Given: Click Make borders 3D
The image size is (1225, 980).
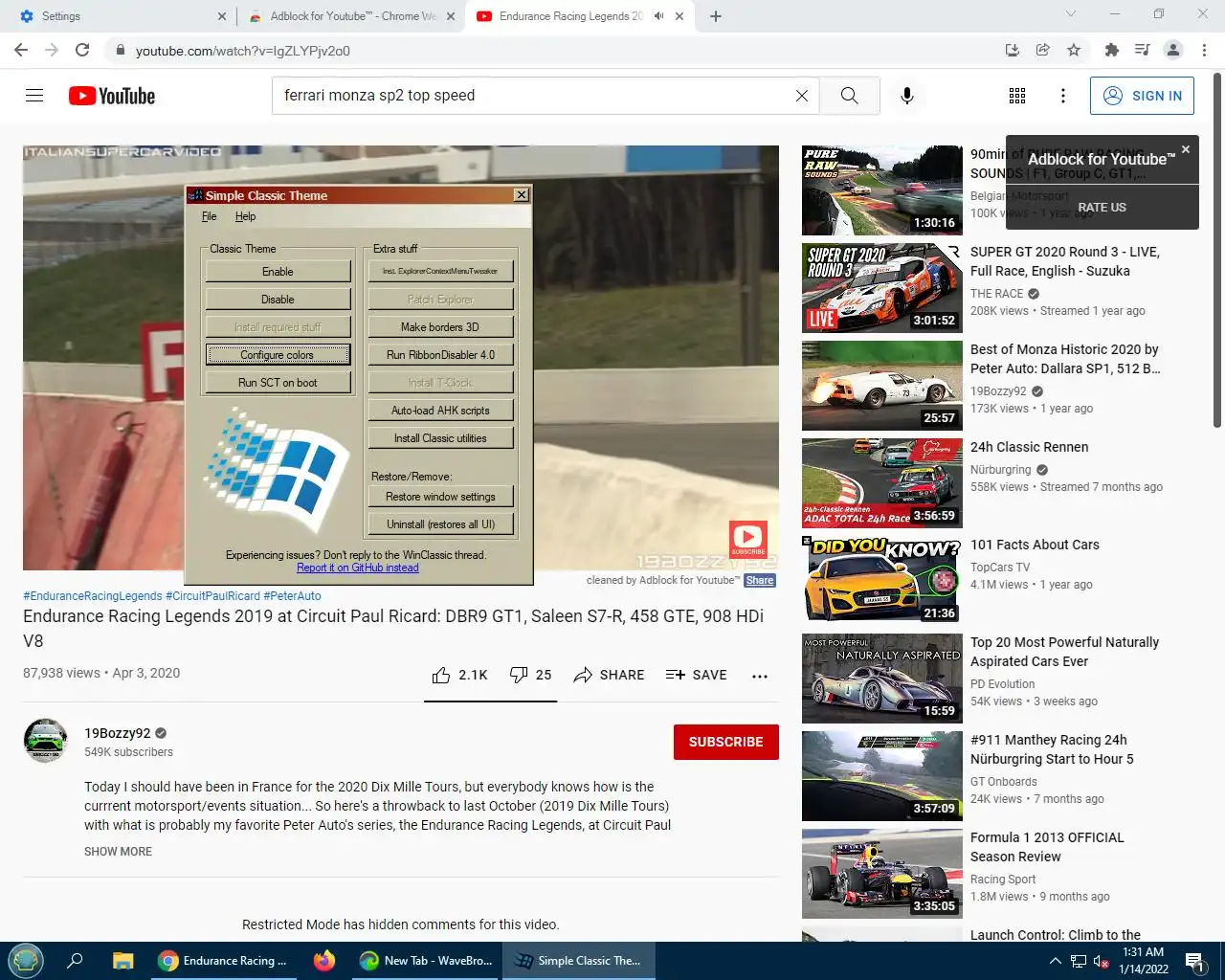Looking at the screenshot, I should [440, 327].
